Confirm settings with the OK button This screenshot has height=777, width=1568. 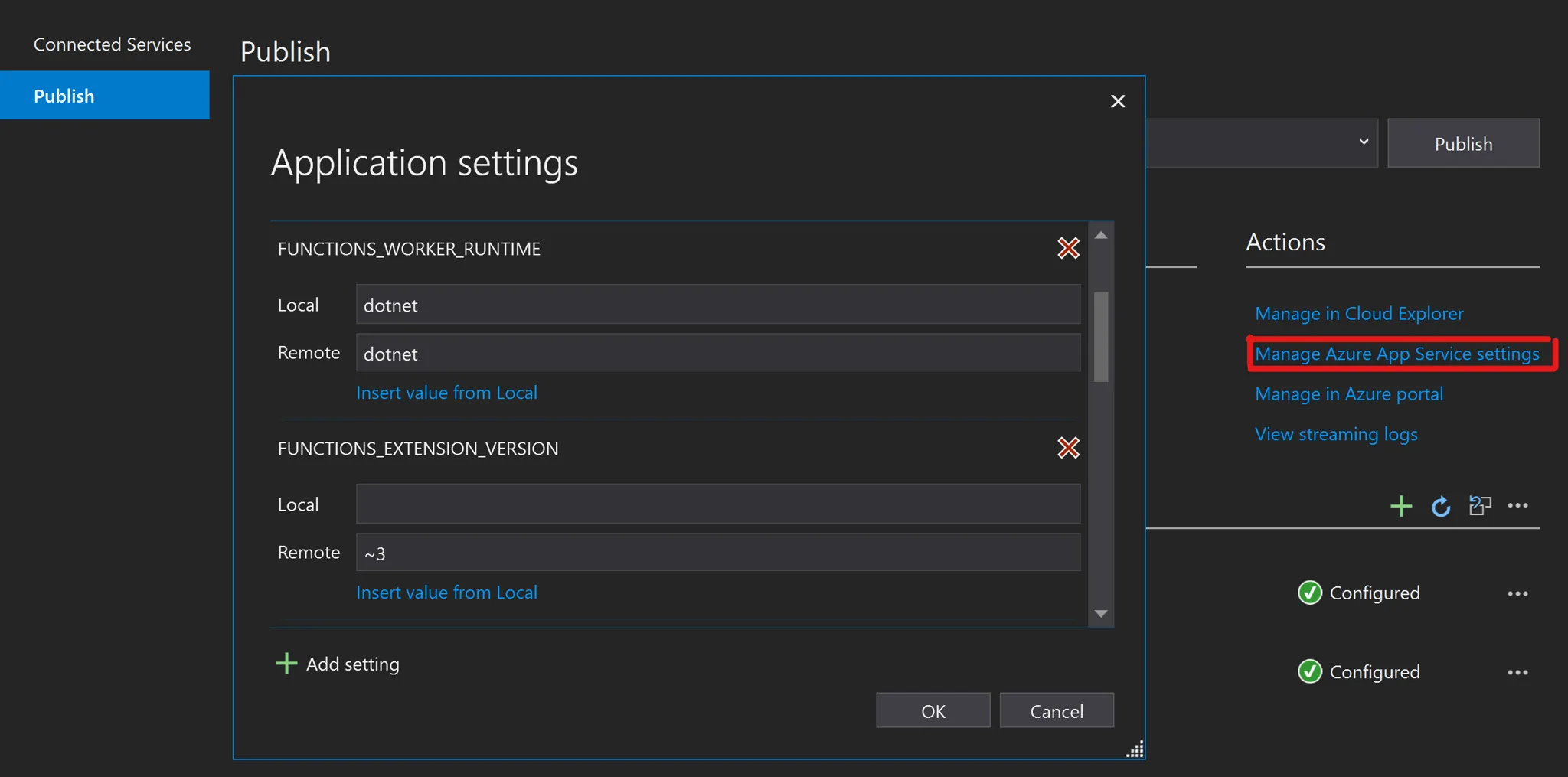(x=933, y=710)
